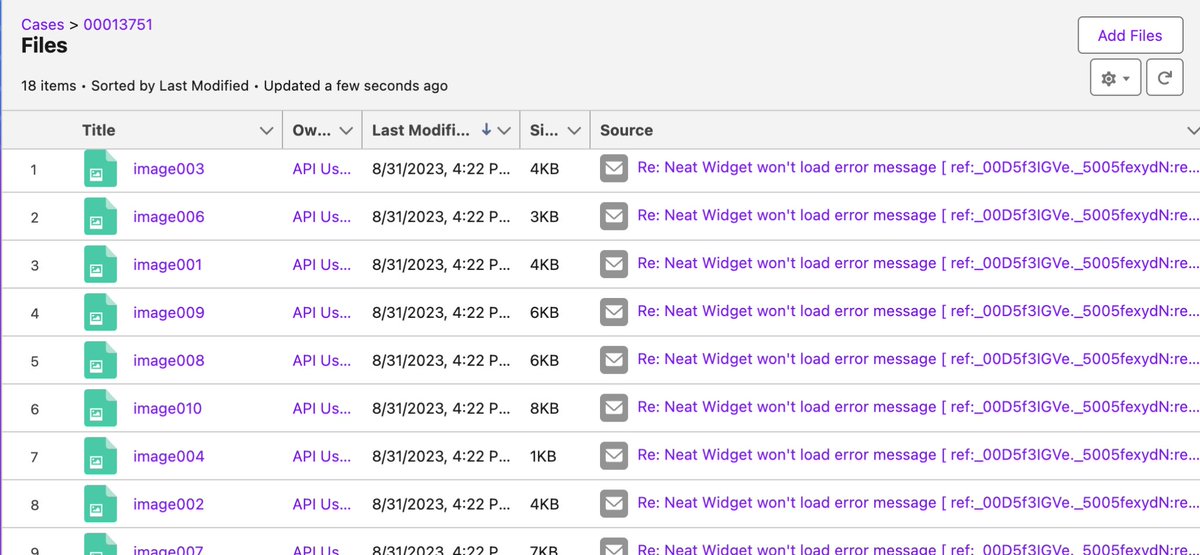Expand the Source column options chevron
This screenshot has height=555, width=1200.
point(1191,131)
